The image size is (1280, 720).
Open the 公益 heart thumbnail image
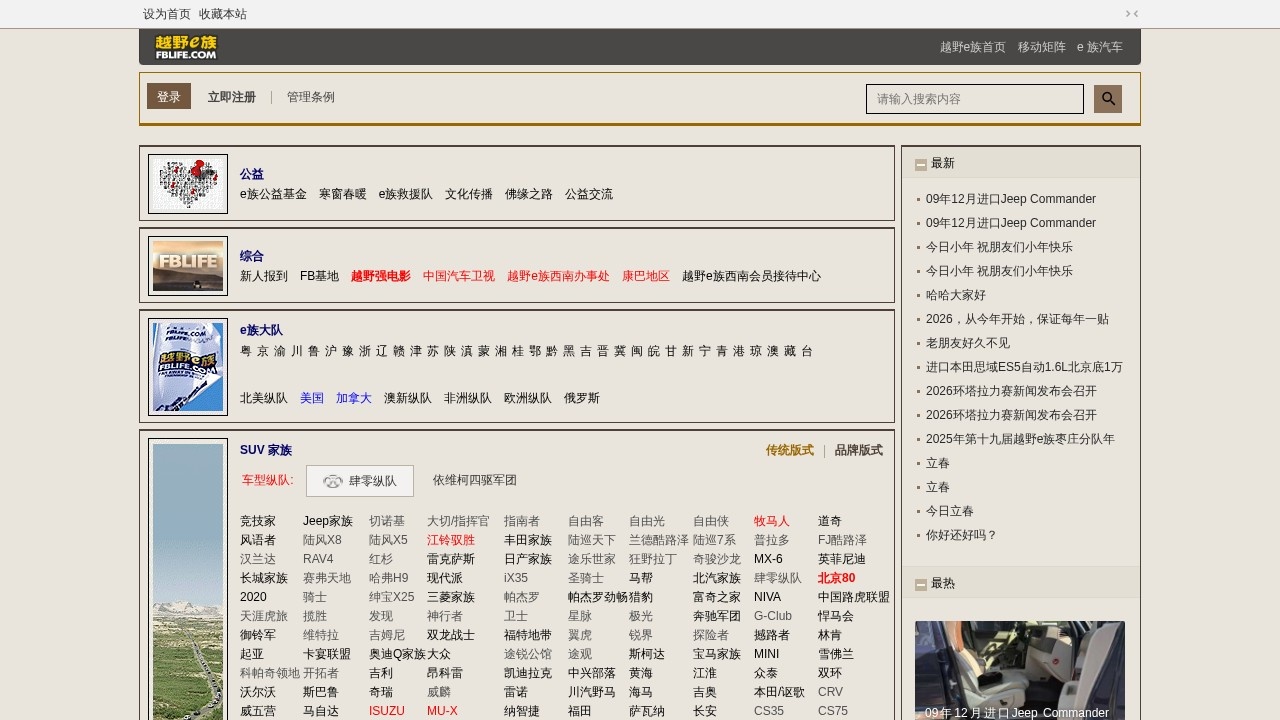pyautogui.click(x=188, y=184)
